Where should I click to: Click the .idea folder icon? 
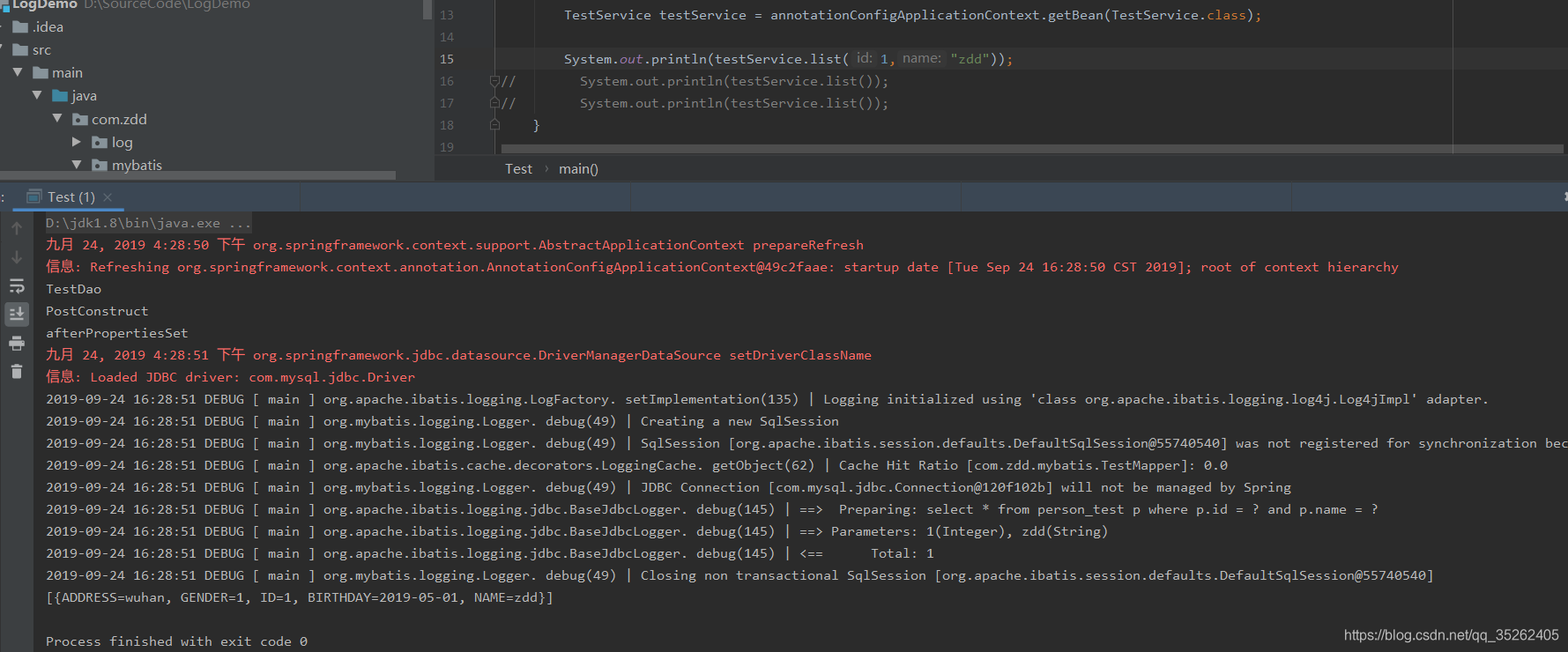(20, 27)
